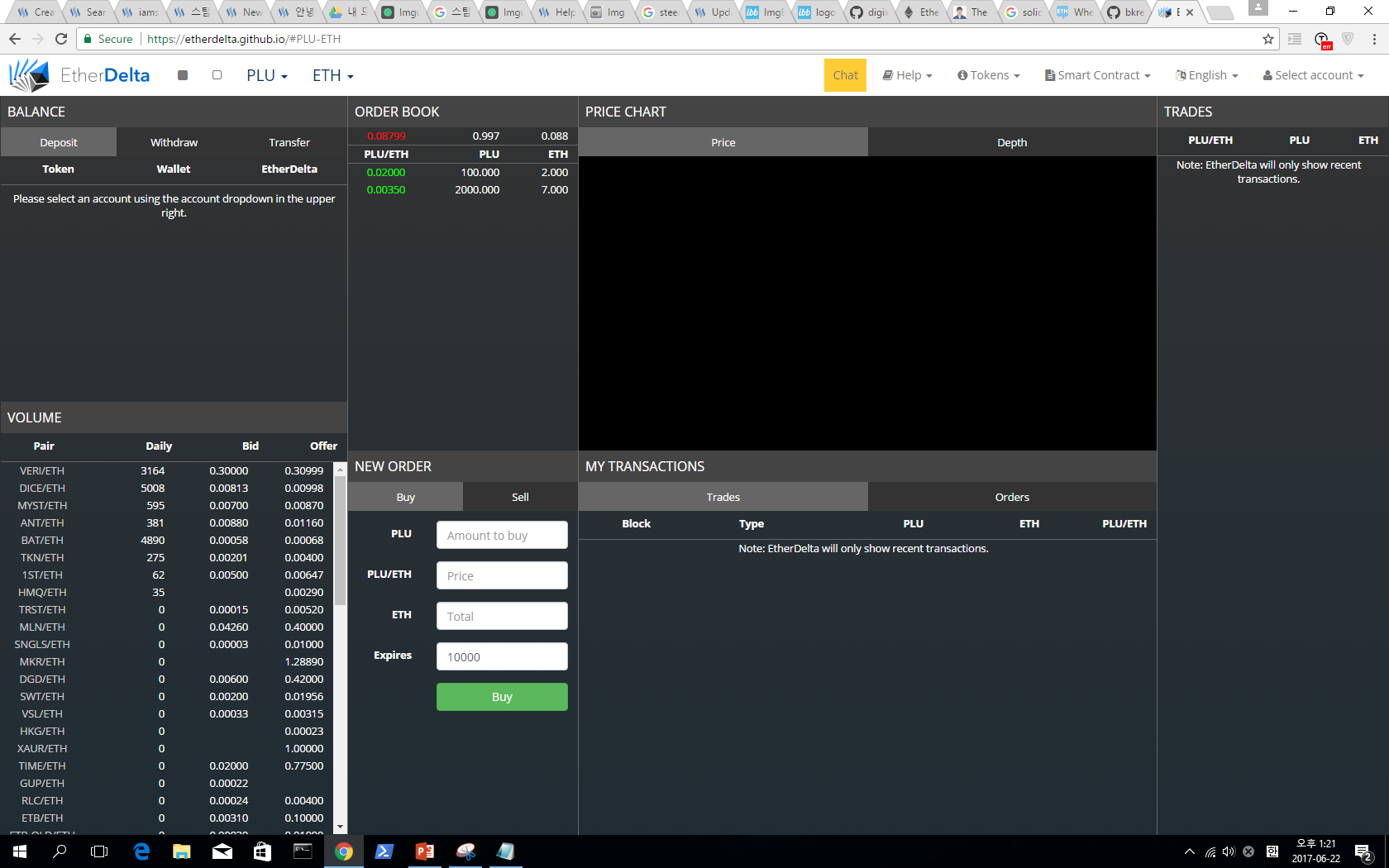Click the Volume list scrollbar down arrow
Image resolution: width=1389 pixels, height=868 pixels.
coord(340,827)
